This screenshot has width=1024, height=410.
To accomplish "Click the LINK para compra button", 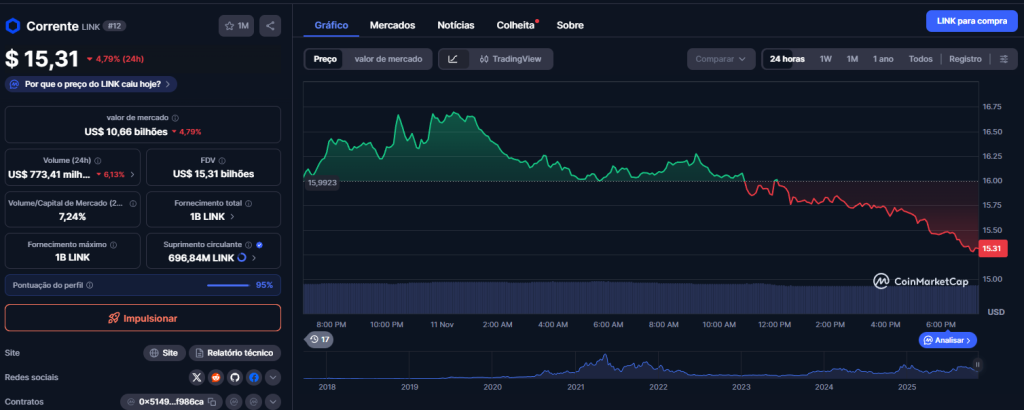I will coord(969,20).
